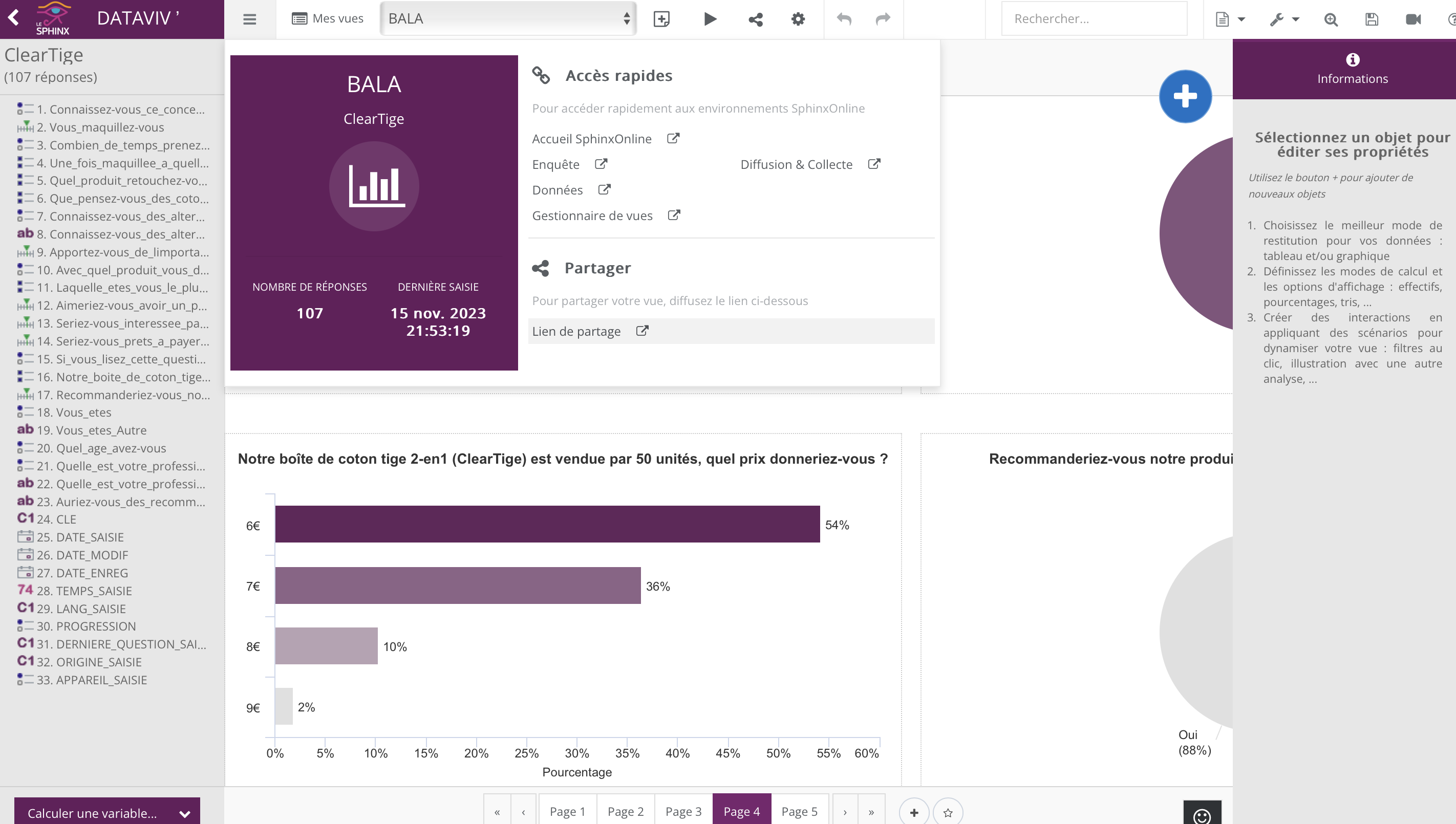1456x824 pixels.
Task: Click the add new view icon
Action: [x=661, y=19]
